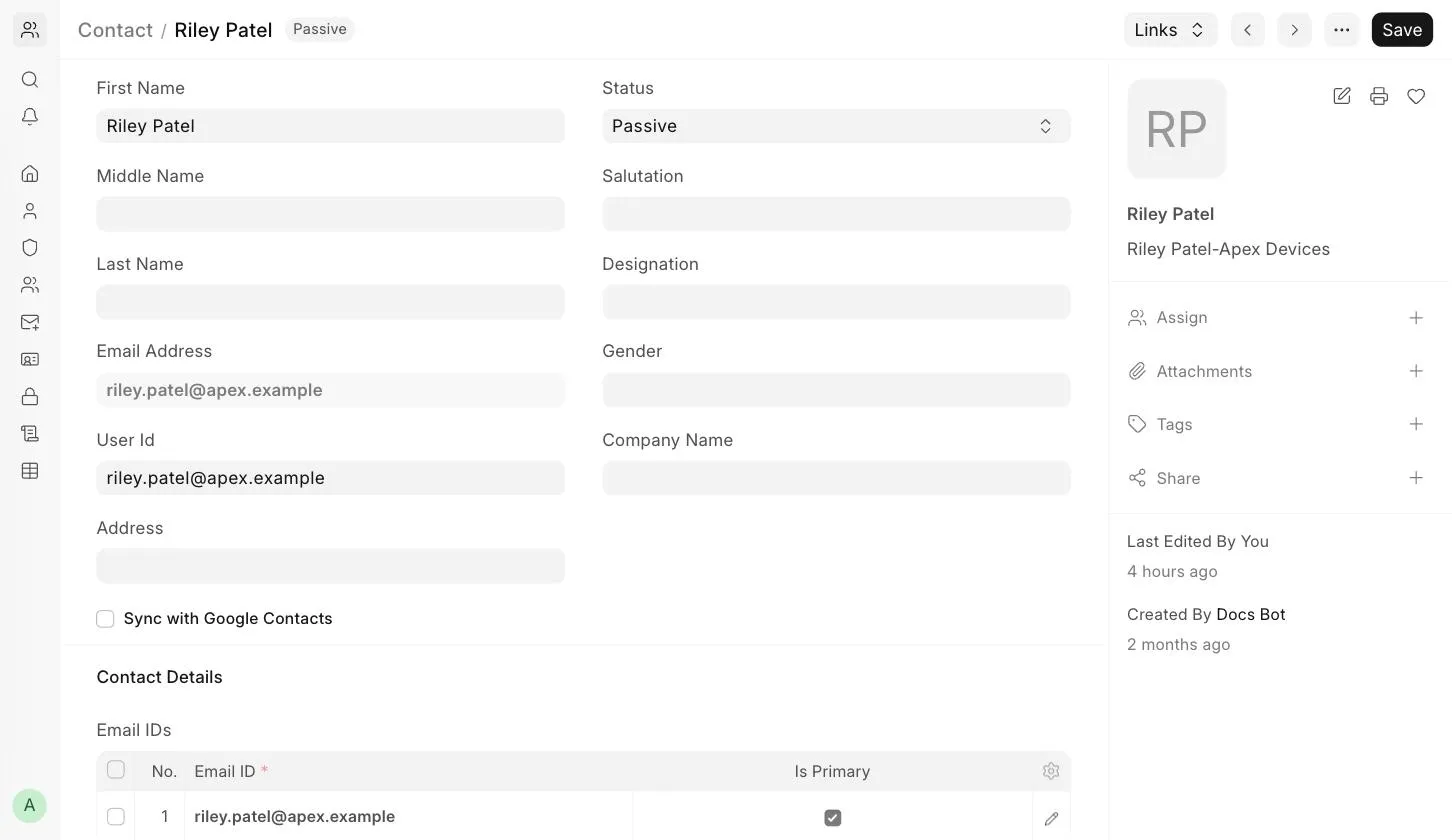Image resolution: width=1452 pixels, height=840 pixels.
Task: Open the ID card icon in sidebar
Action: click(30, 359)
